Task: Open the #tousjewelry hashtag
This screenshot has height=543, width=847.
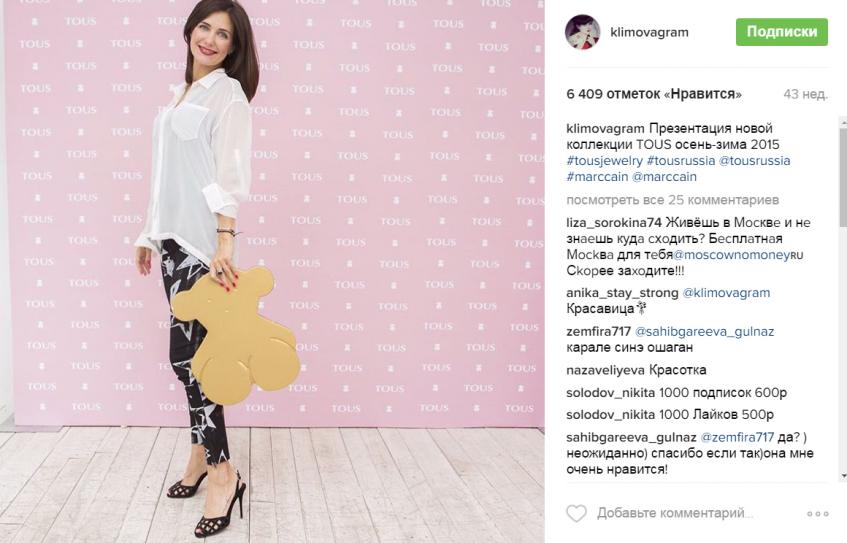Action: [604, 160]
